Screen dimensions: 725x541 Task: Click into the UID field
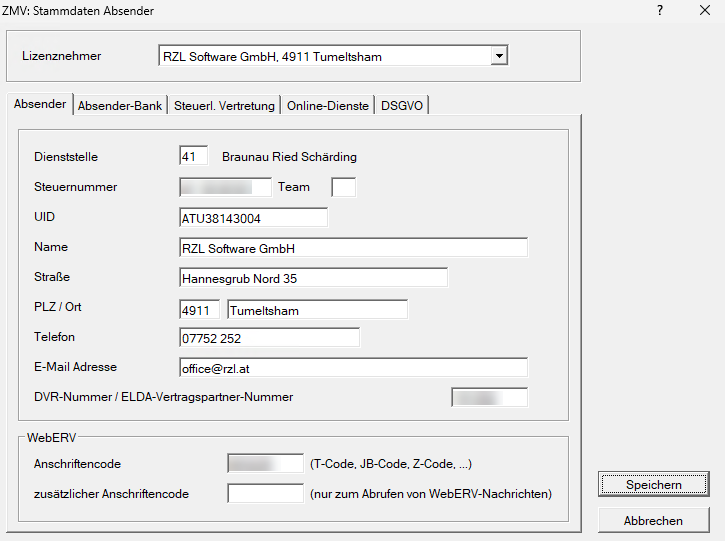[x=253, y=217]
